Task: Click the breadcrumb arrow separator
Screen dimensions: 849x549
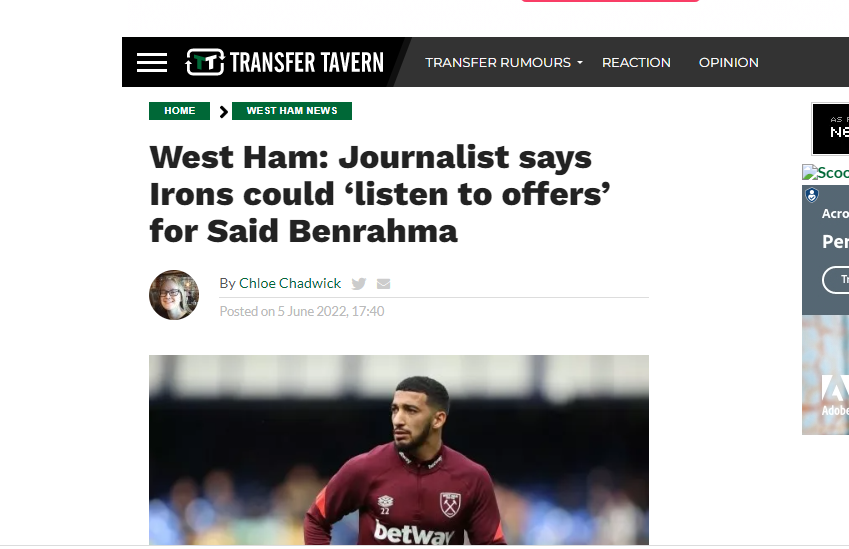Action: point(223,111)
